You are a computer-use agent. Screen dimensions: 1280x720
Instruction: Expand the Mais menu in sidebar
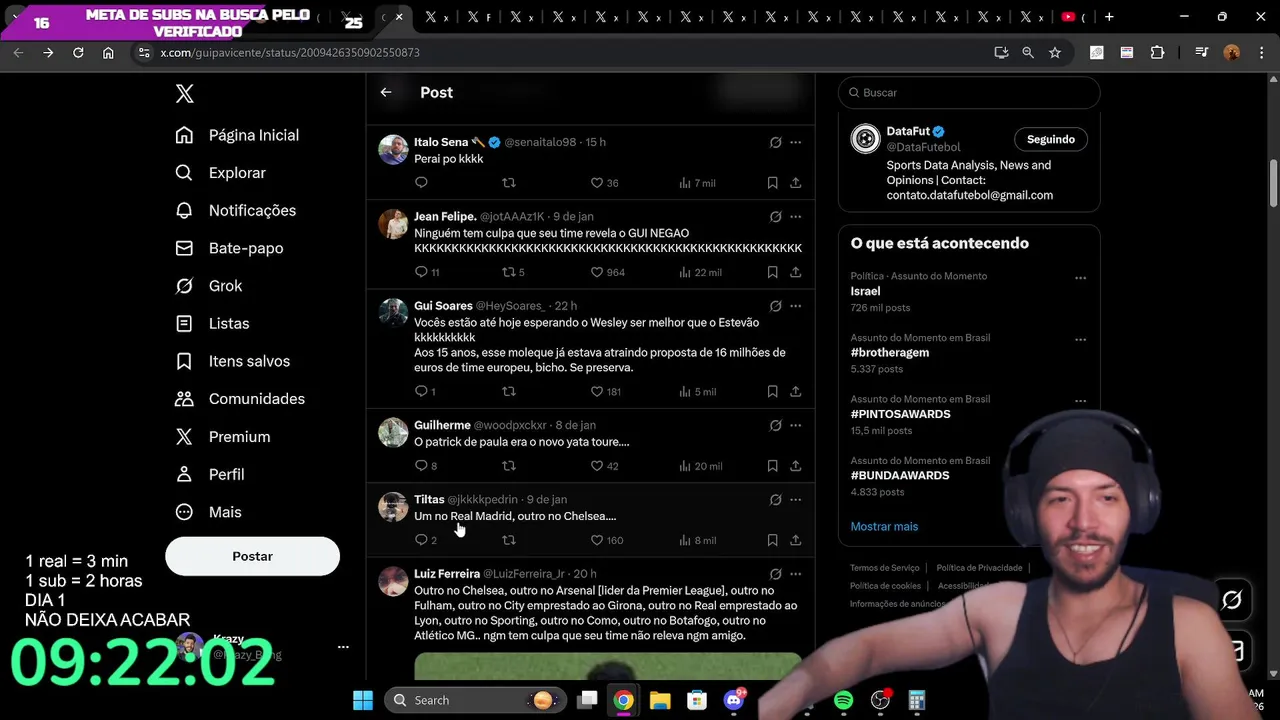pos(208,512)
